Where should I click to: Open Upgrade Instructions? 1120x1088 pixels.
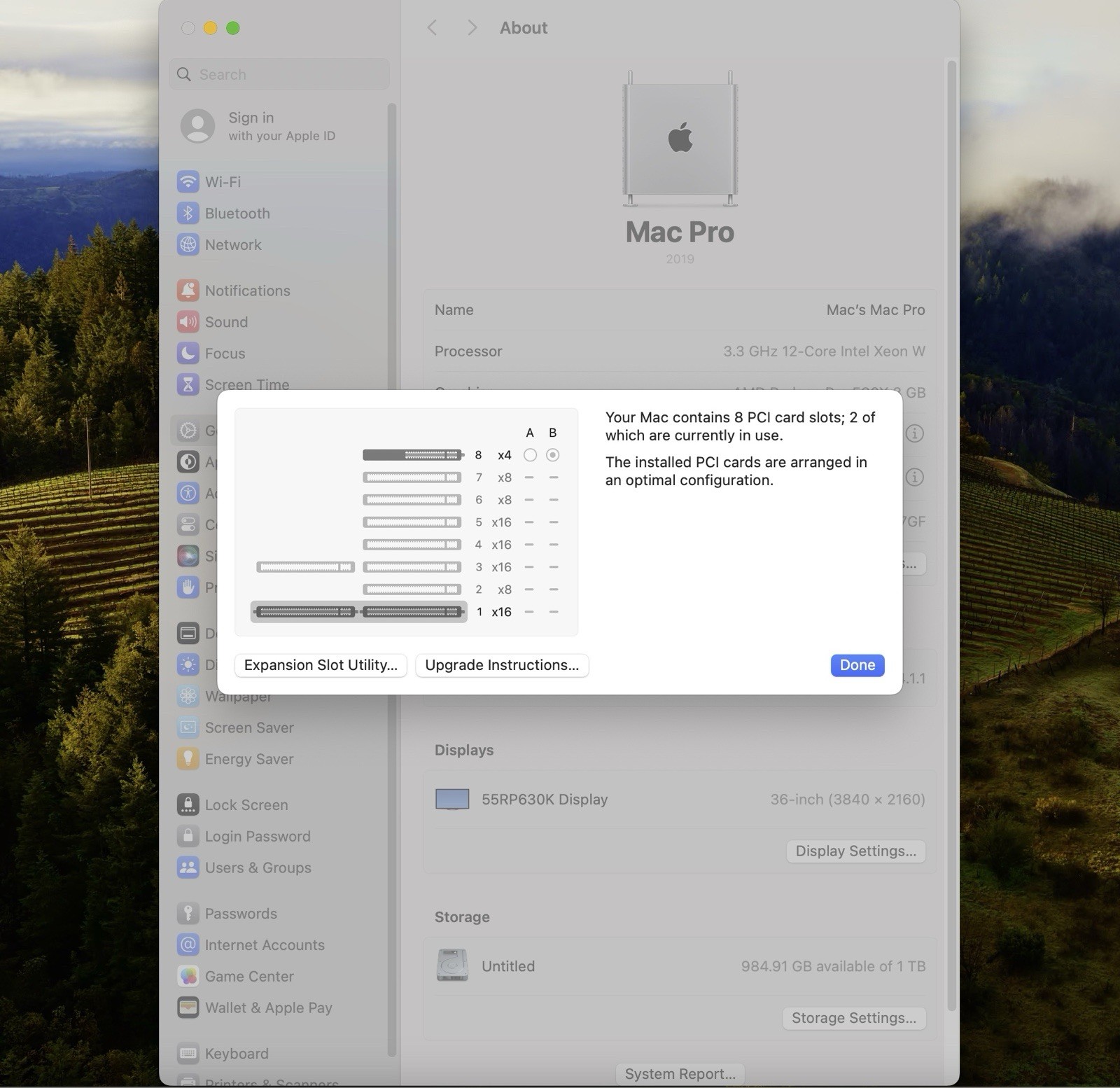[x=502, y=665]
